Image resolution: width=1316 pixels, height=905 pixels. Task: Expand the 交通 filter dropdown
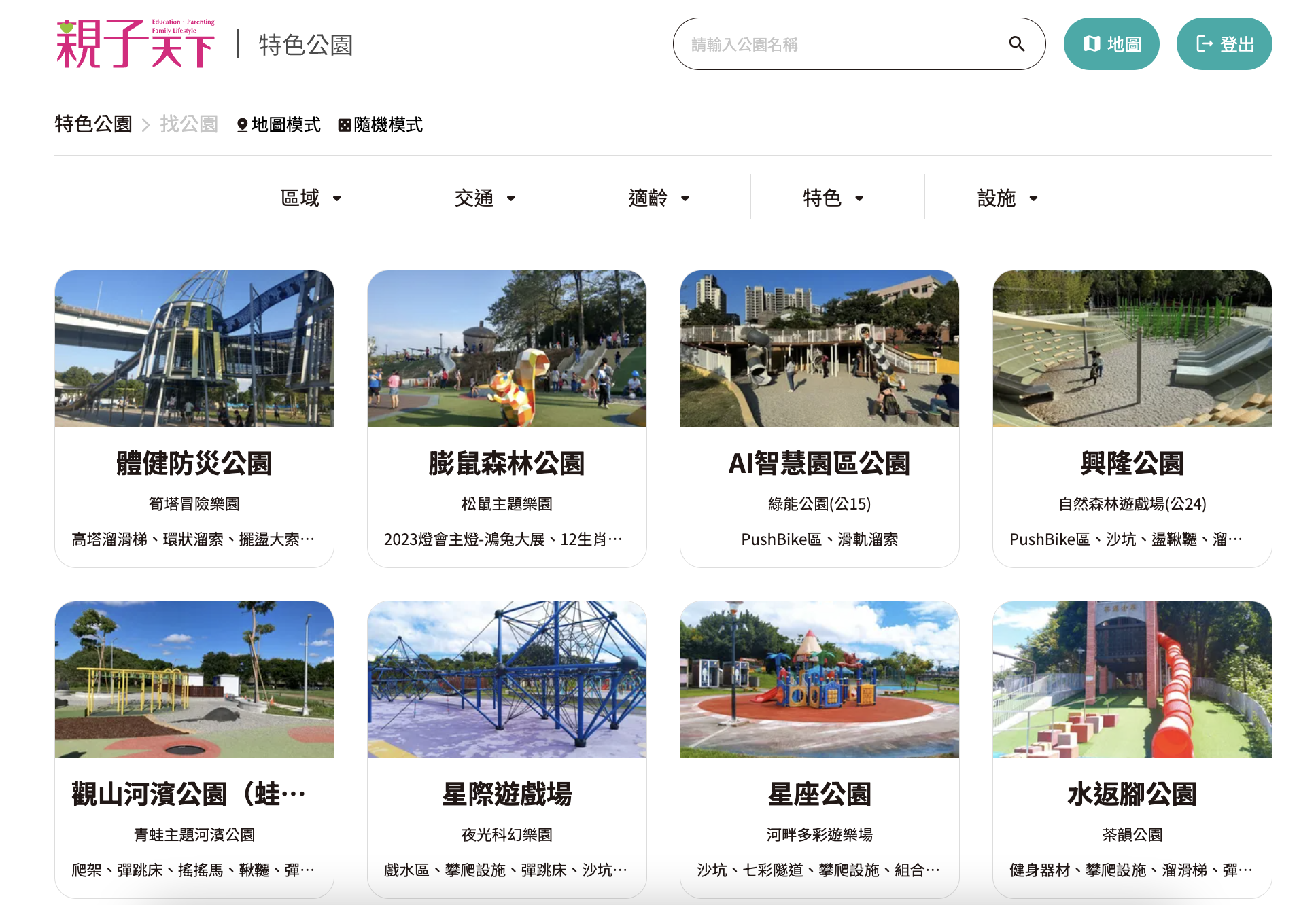tap(485, 198)
